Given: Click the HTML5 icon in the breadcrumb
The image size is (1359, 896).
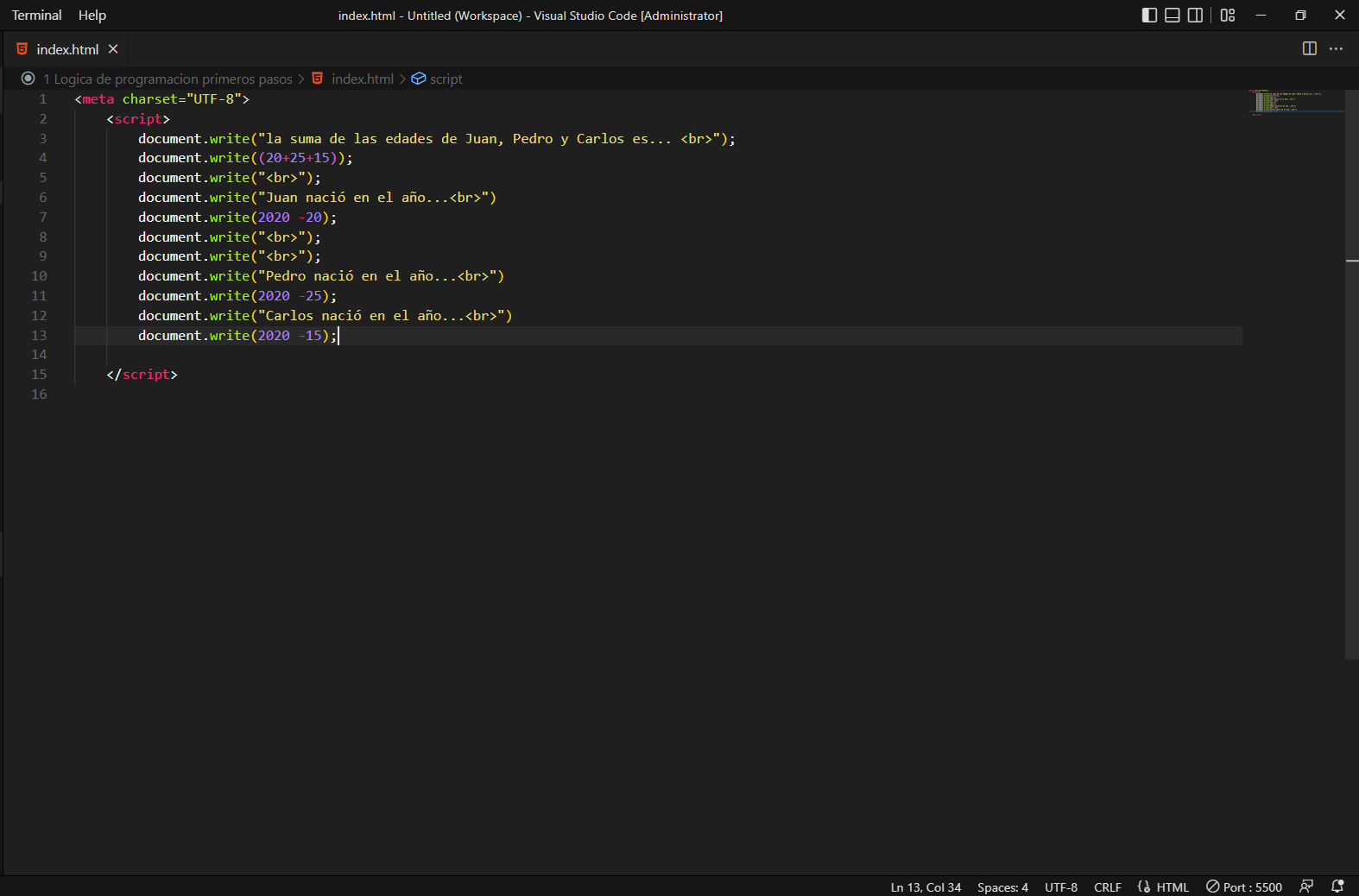Looking at the screenshot, I should (x=318, y=79).
